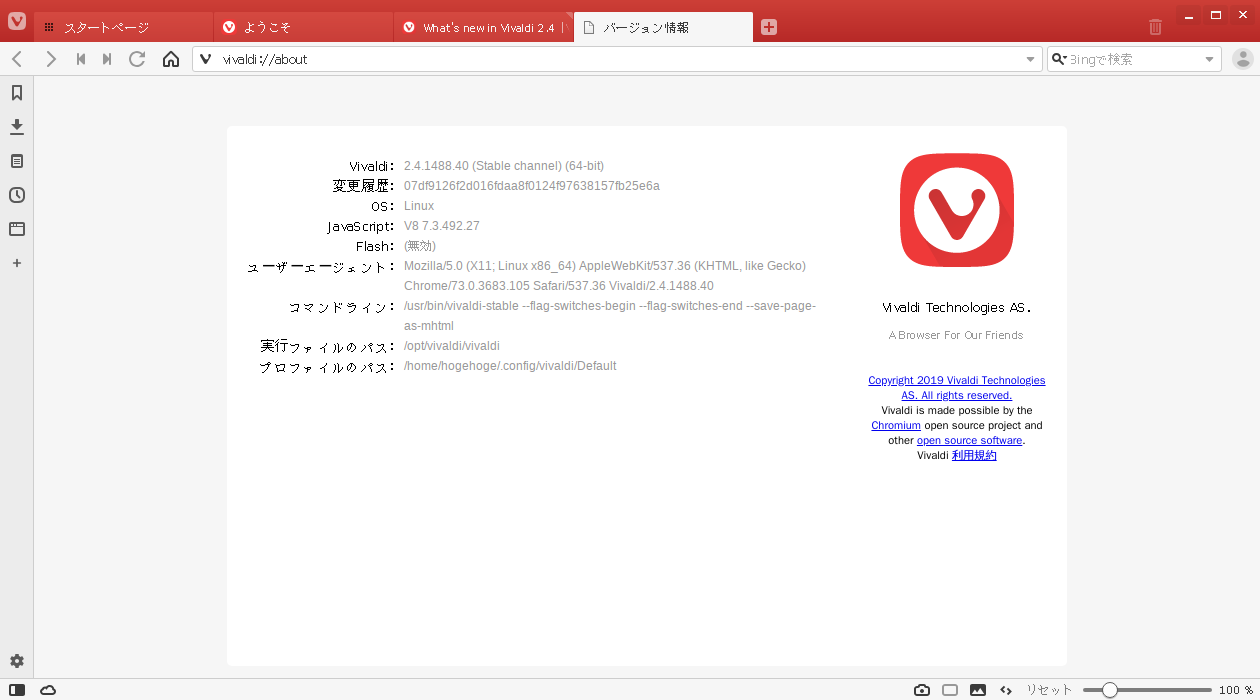Click the large Vivaldi logo image
The height and width of the screenshot is (700, 1260).
[957, 211]
